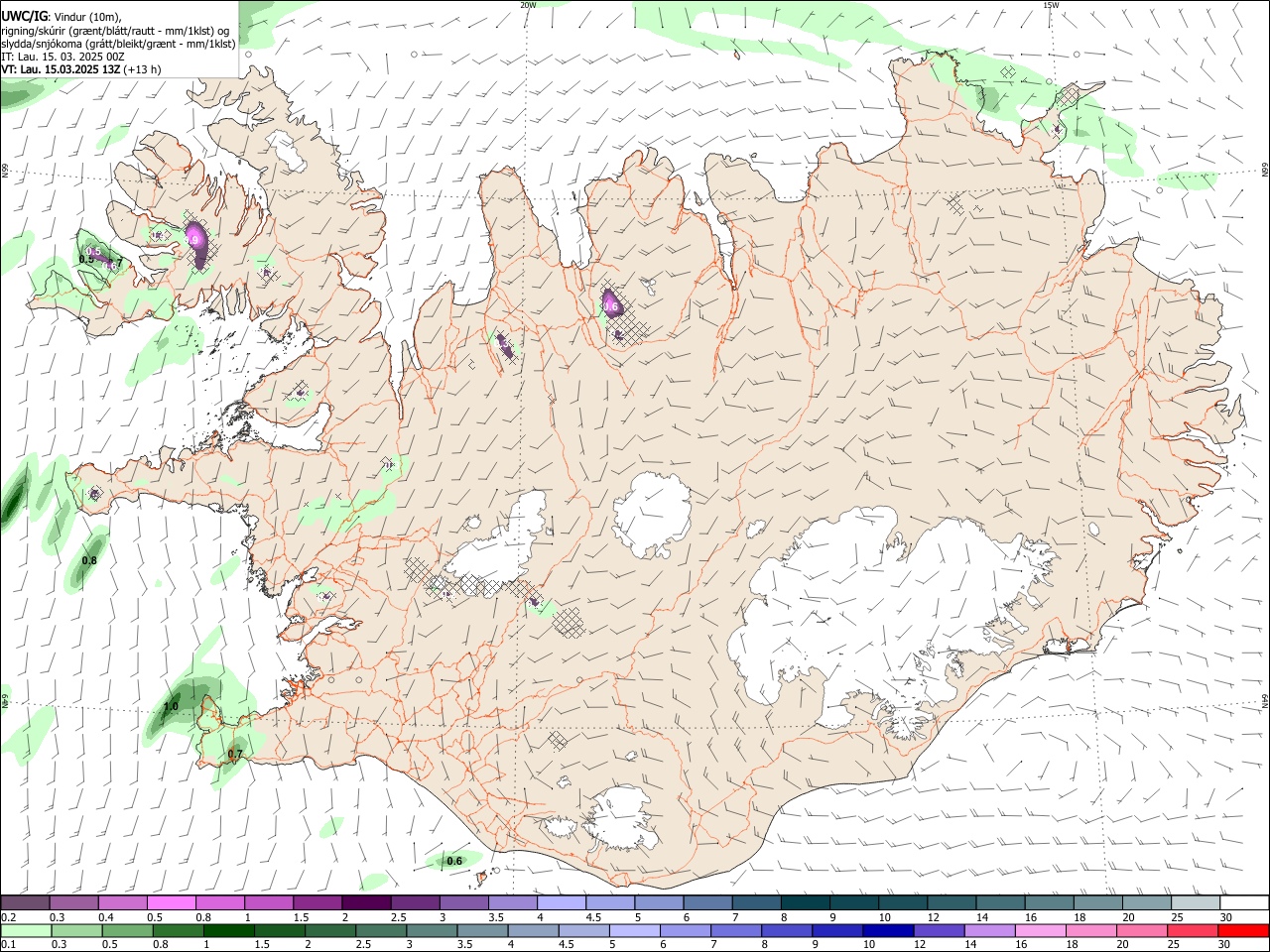This screenshot has width=1270, height=952.
Task: Click the upper legend swatch labeled 12
Action: [x=952, y=903]
